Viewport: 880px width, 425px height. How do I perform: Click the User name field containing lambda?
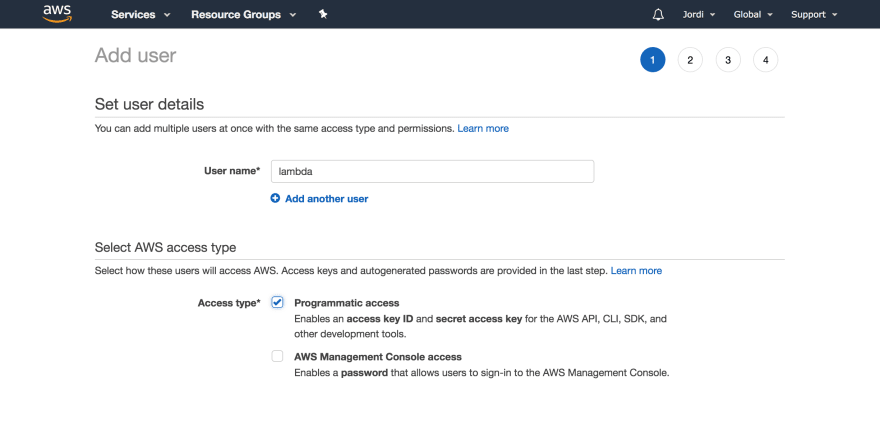[x=432, y=171]
